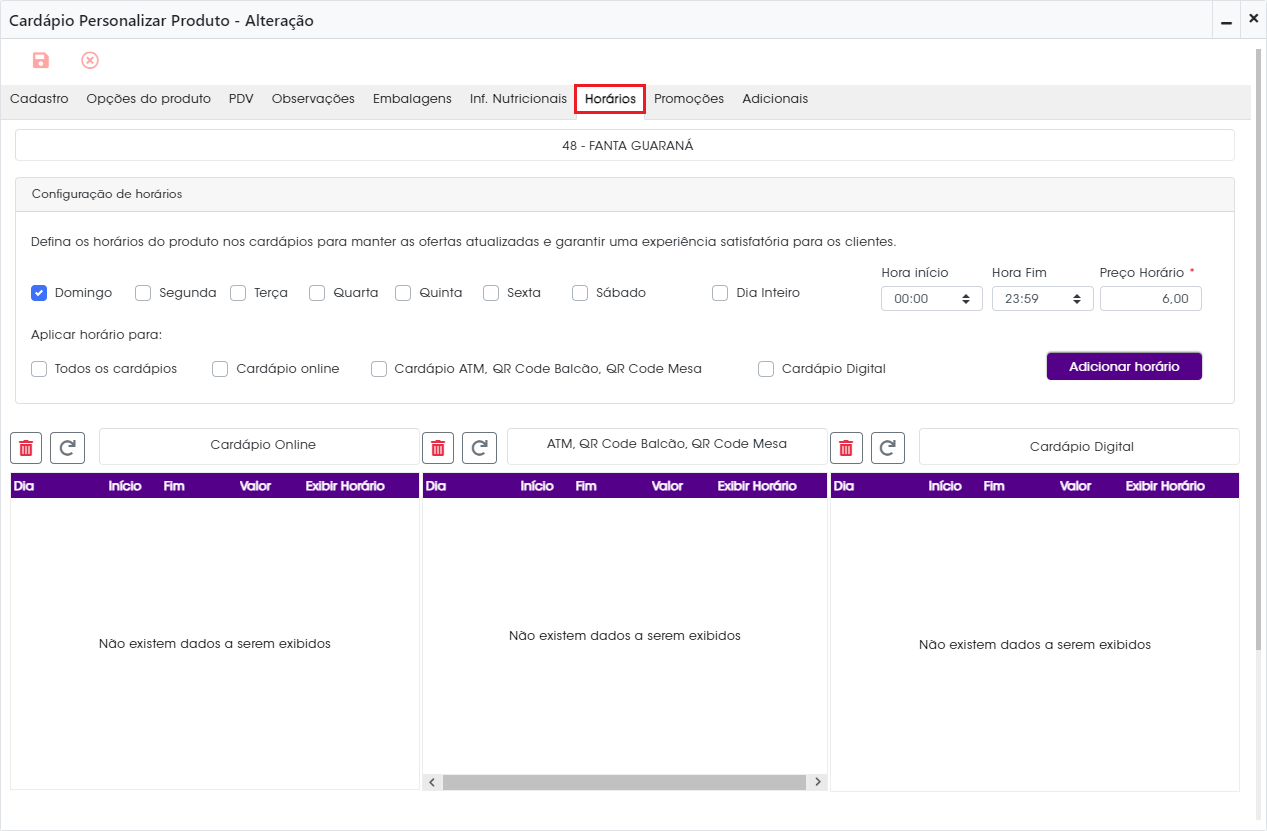
Task: Click the window vertical scrollbar
Action: click(x=1258, y=350)
